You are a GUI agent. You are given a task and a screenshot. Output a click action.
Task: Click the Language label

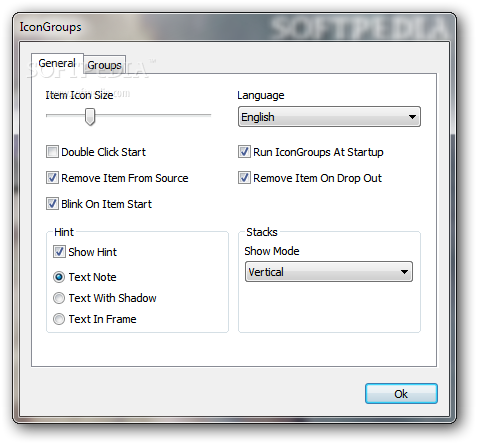(261, 95)
